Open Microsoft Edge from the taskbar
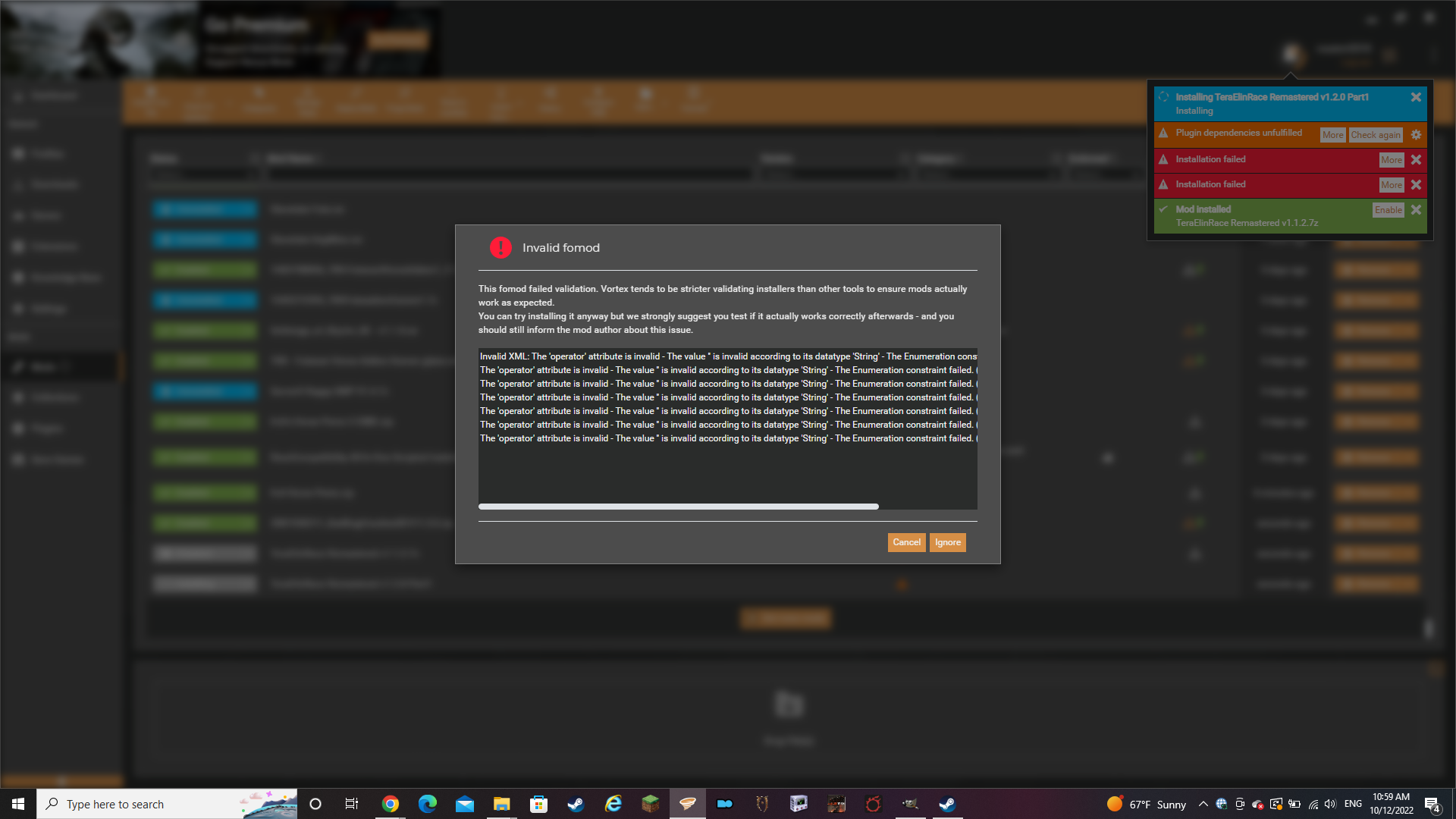Screen dimensions: 1456x819 (428, 804)
